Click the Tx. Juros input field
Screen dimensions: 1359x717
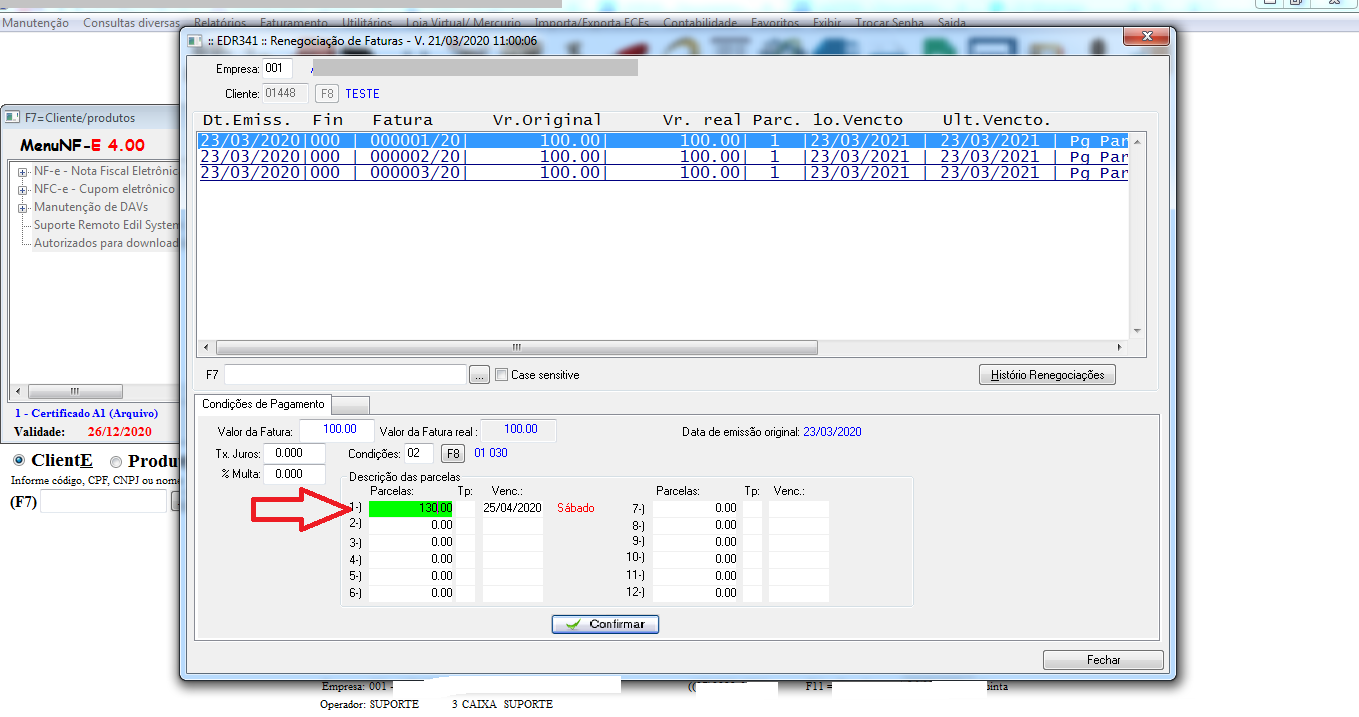(x=294, y=453)
